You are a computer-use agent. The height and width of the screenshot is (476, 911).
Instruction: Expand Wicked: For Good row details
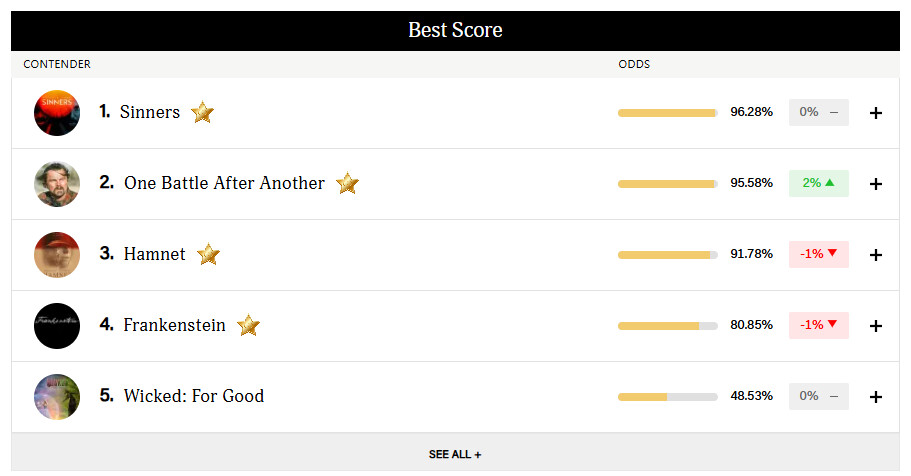876,396
